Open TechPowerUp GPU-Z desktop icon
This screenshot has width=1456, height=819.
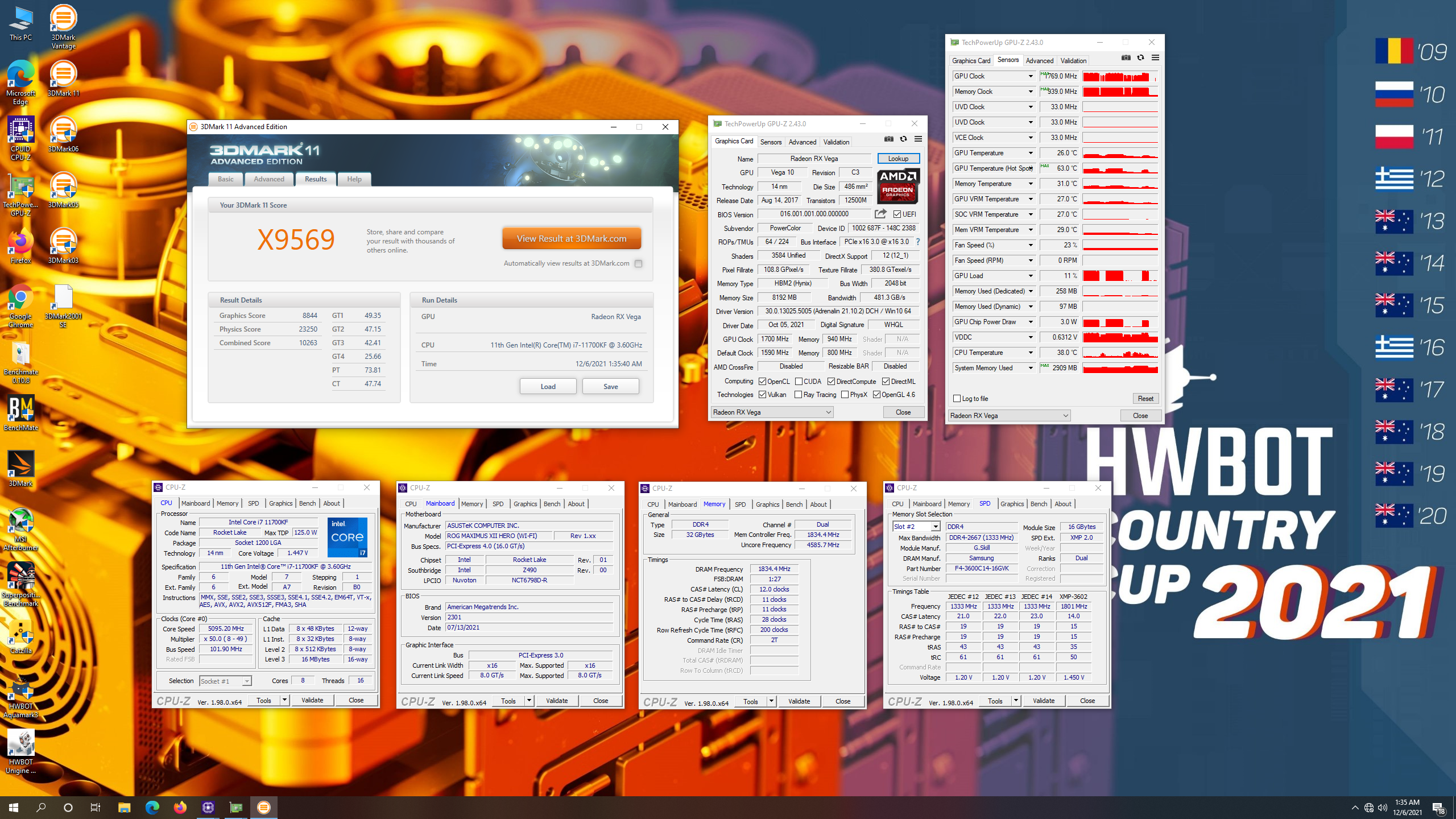(20, 194)
